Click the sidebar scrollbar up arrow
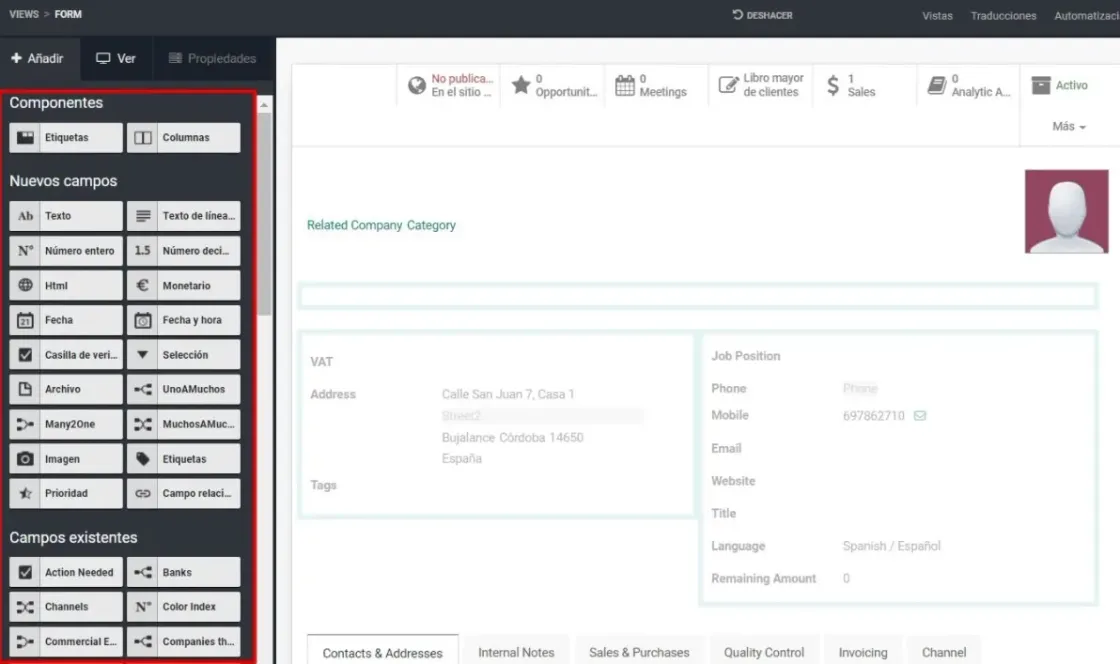Viewport: 1120px width, 664px height. [264, 105]
